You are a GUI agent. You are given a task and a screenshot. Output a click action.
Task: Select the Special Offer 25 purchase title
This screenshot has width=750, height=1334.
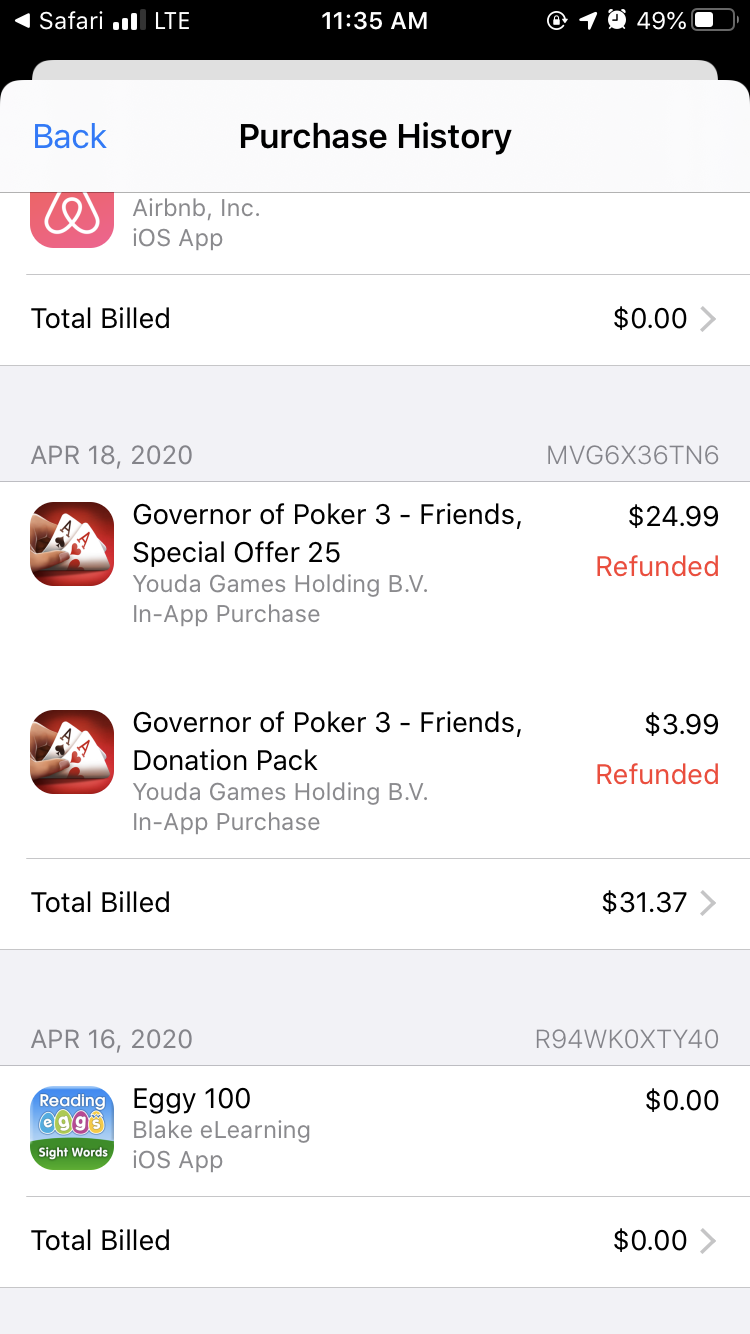click(327, 533)
